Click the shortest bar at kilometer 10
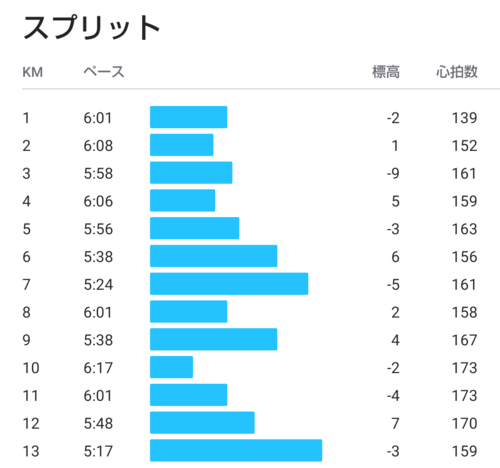Viewport: 500px width, 468px height. tap(171, 367)
